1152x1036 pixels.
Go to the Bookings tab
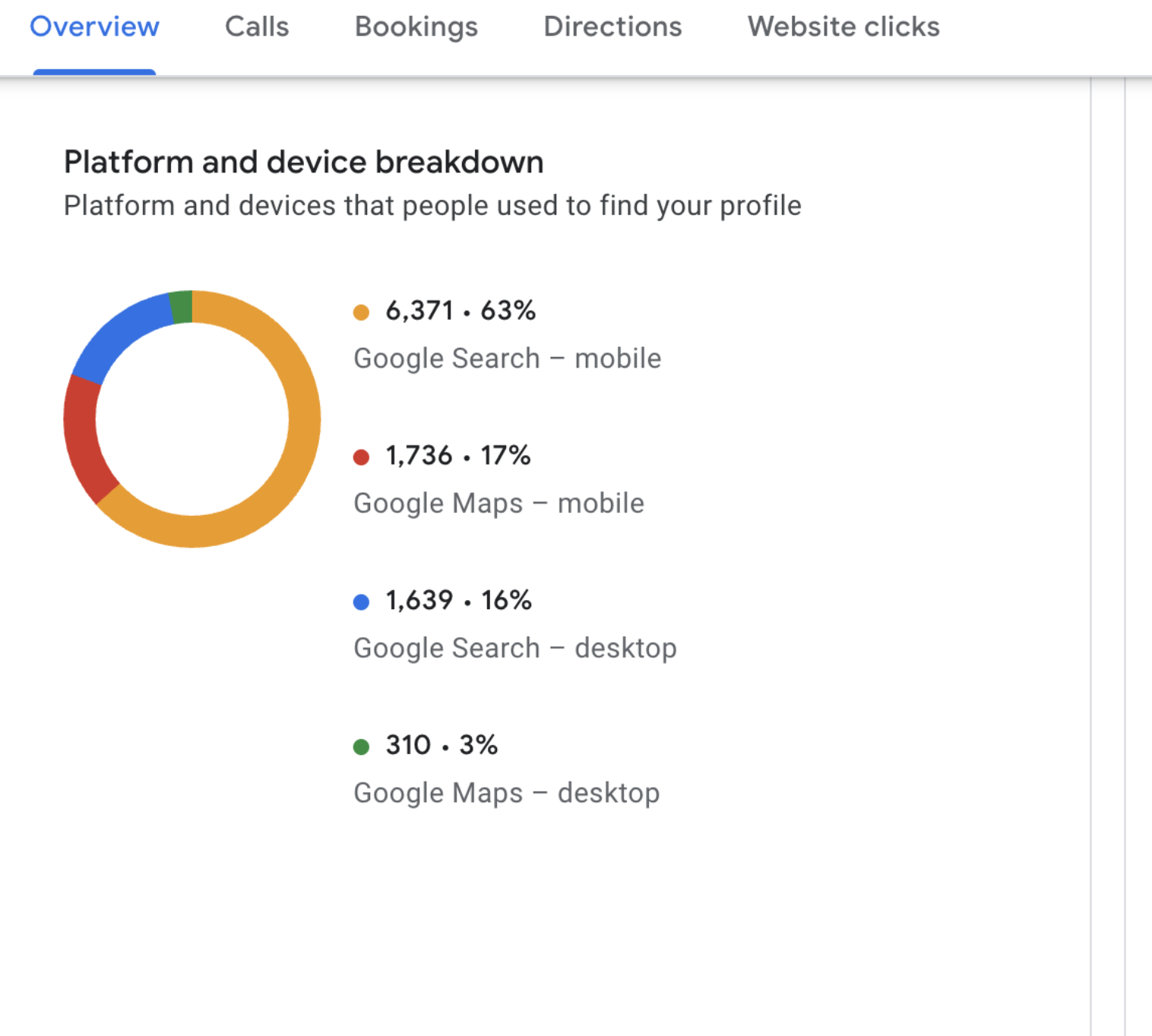click(x=416, y=27)
